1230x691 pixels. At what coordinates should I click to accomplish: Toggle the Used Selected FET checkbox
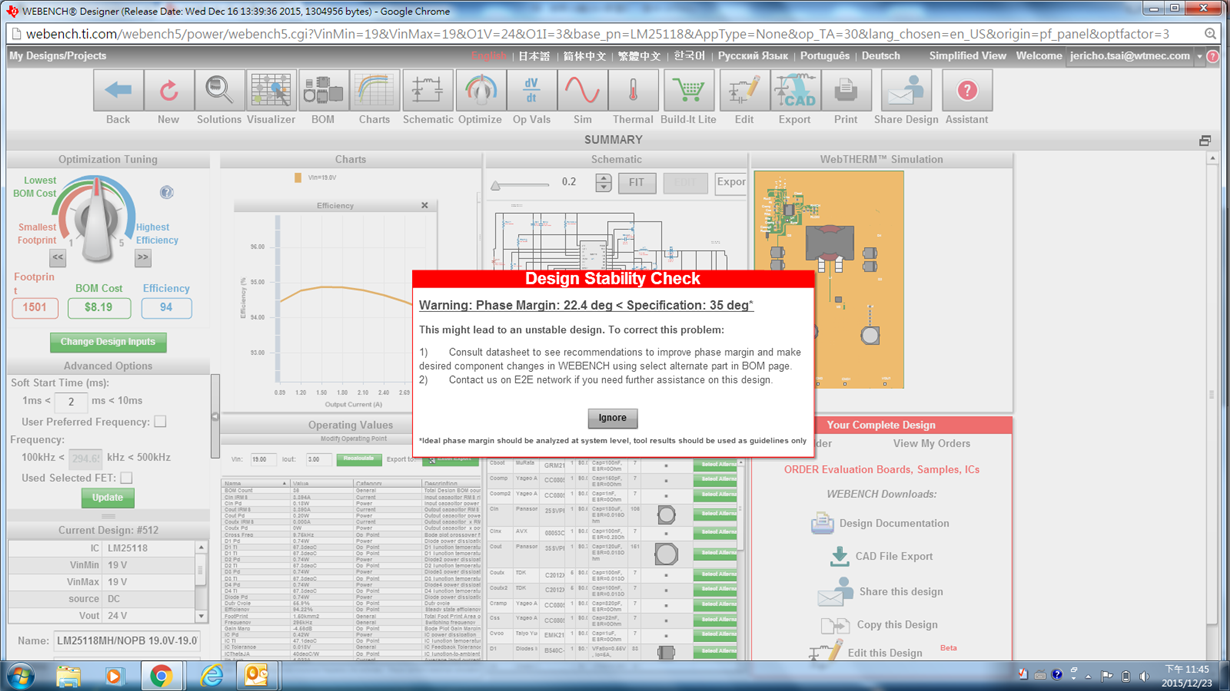(x=126, y=478)
